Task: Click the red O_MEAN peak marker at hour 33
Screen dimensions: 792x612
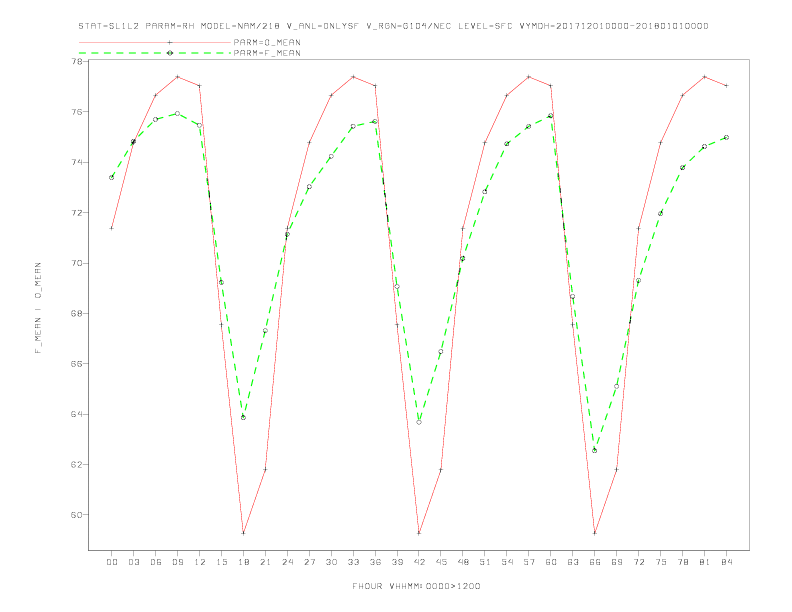Action: coord(353,77)
